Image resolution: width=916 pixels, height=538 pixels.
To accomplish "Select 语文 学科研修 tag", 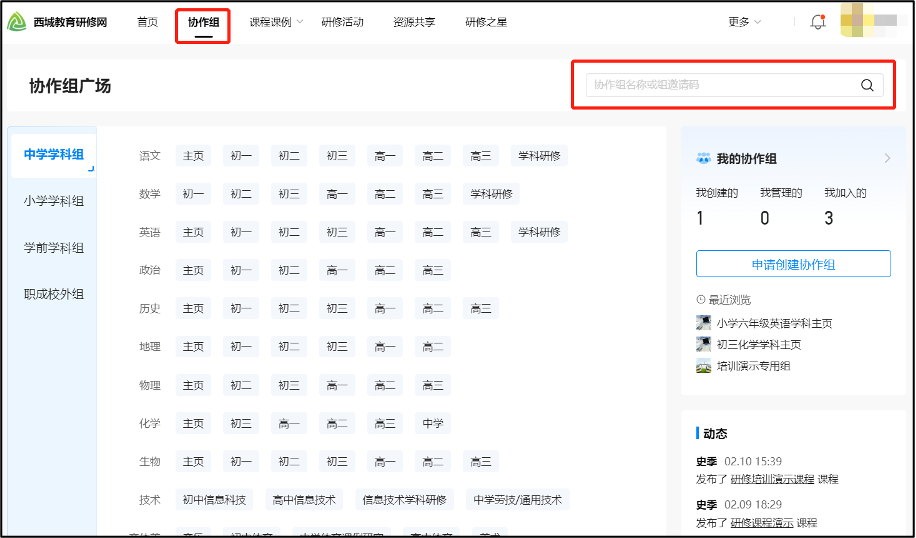I will [x=539, y=156].
